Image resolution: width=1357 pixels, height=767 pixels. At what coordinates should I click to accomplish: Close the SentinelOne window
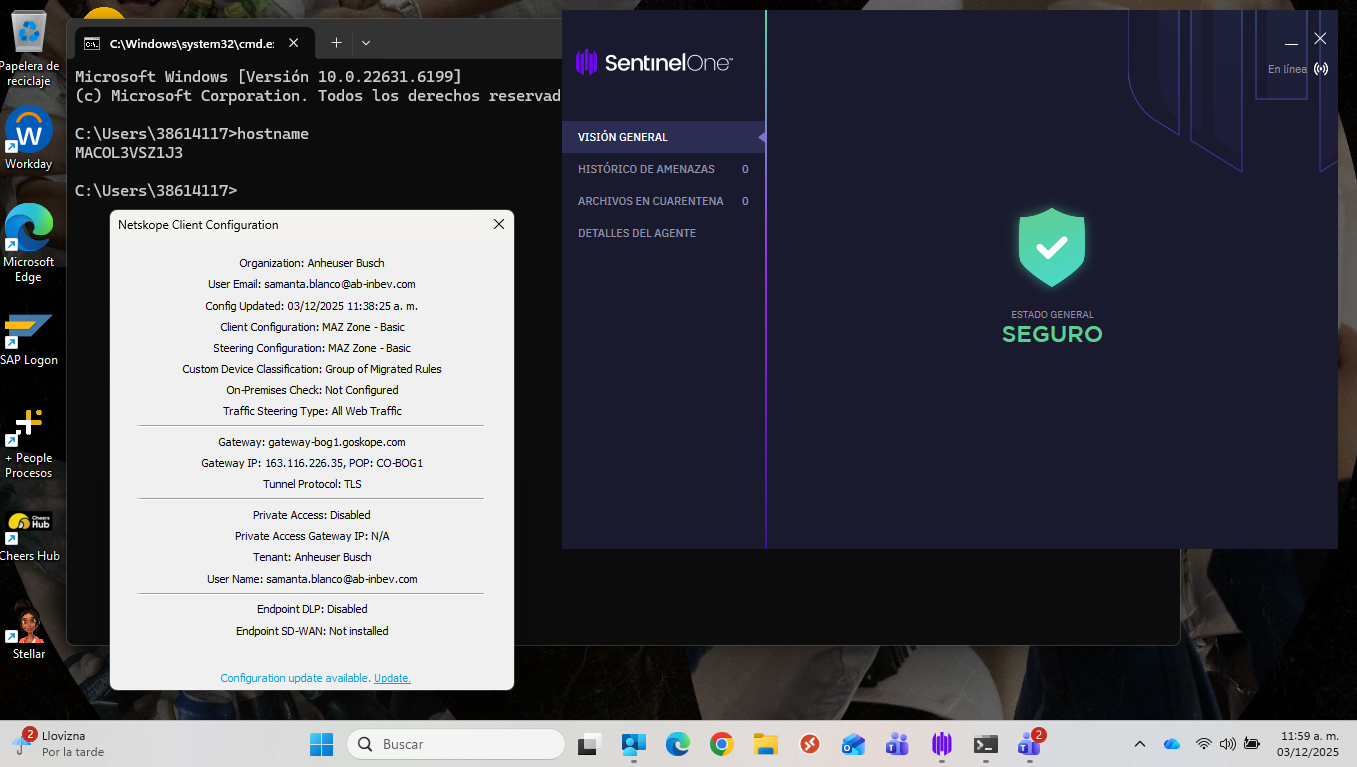(x=1320, y=39)
